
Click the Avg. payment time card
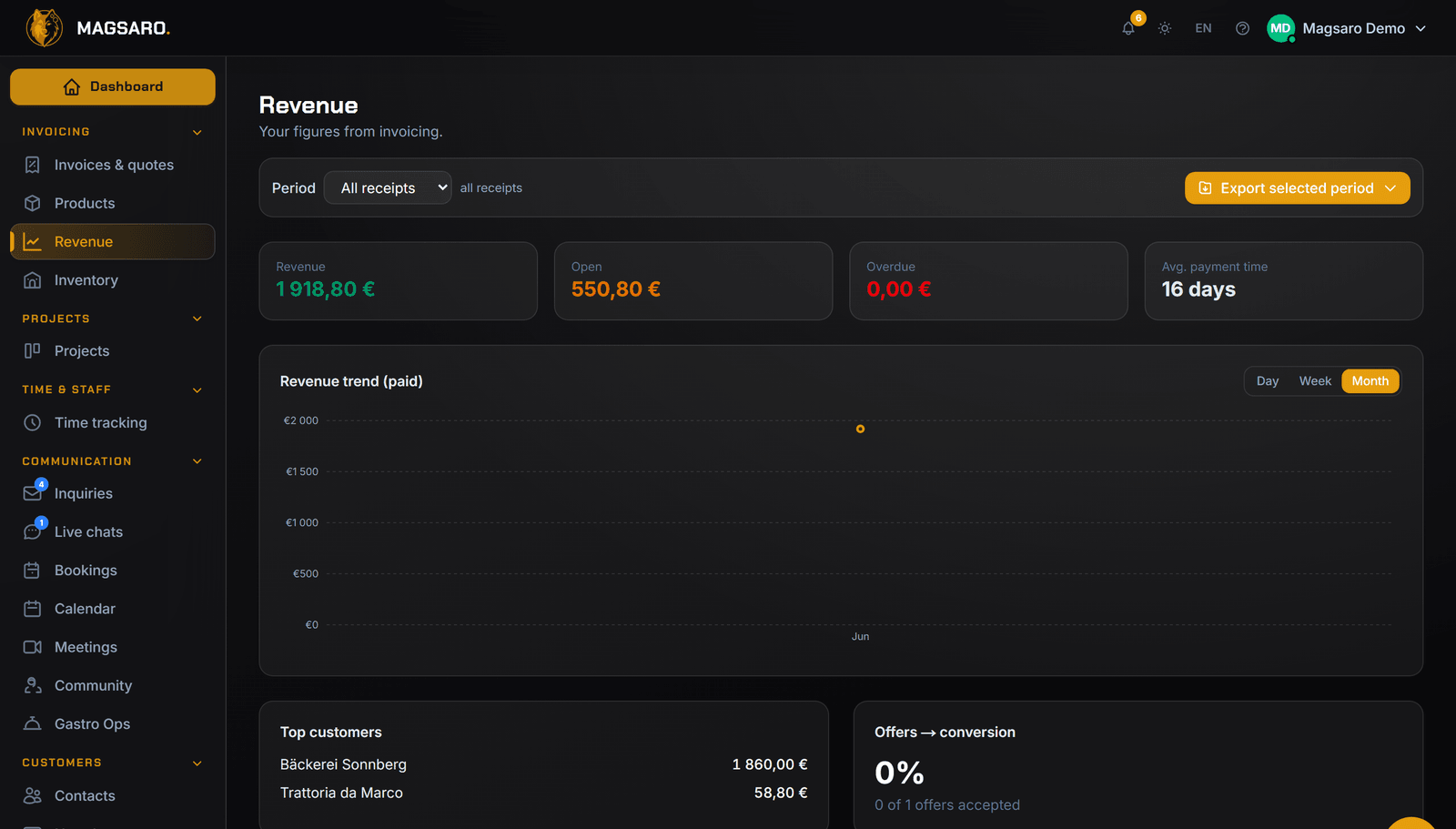point(1283,280)
